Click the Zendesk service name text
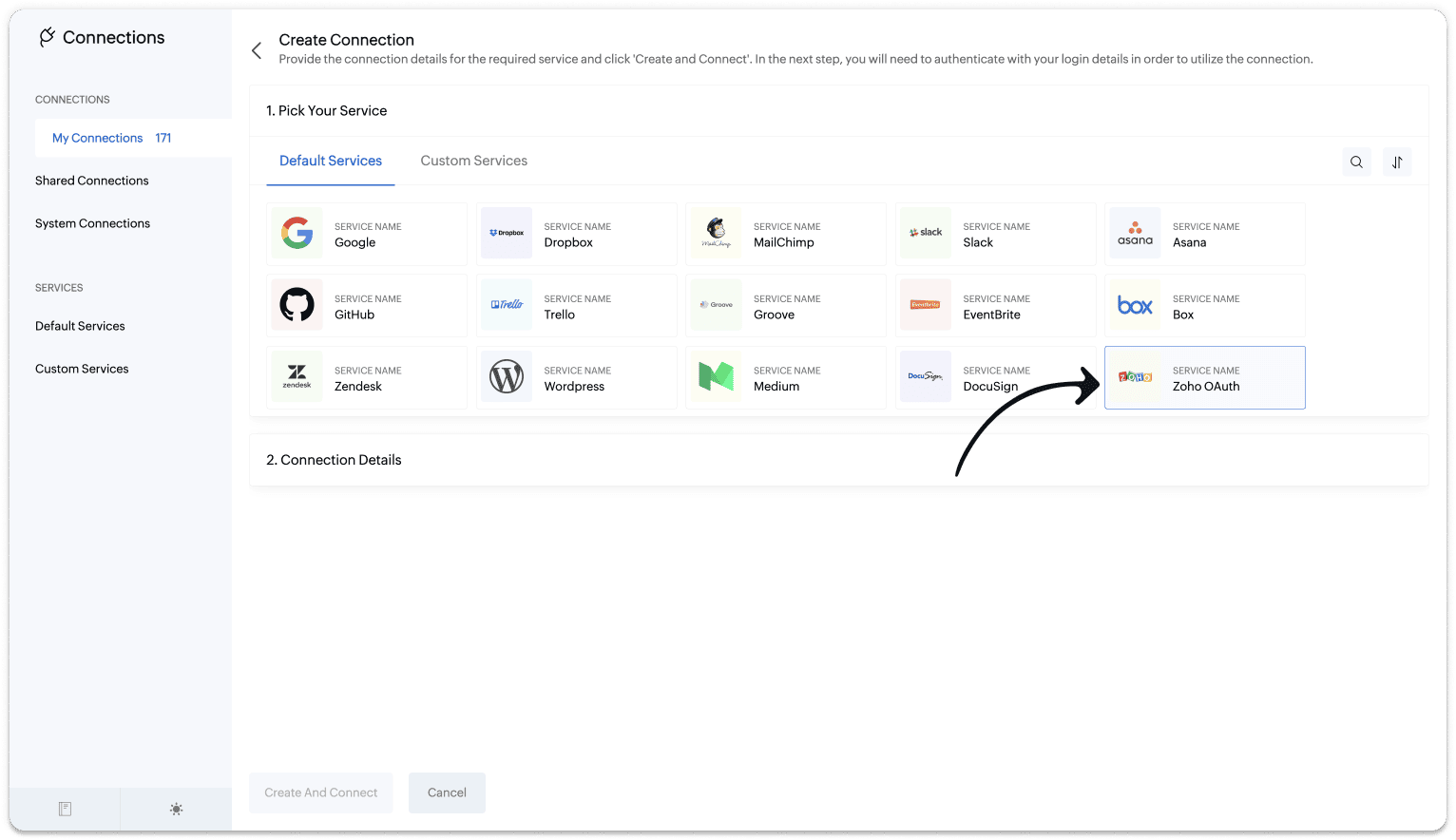This screenshot has width=1456, height=840. pos(358,387)
